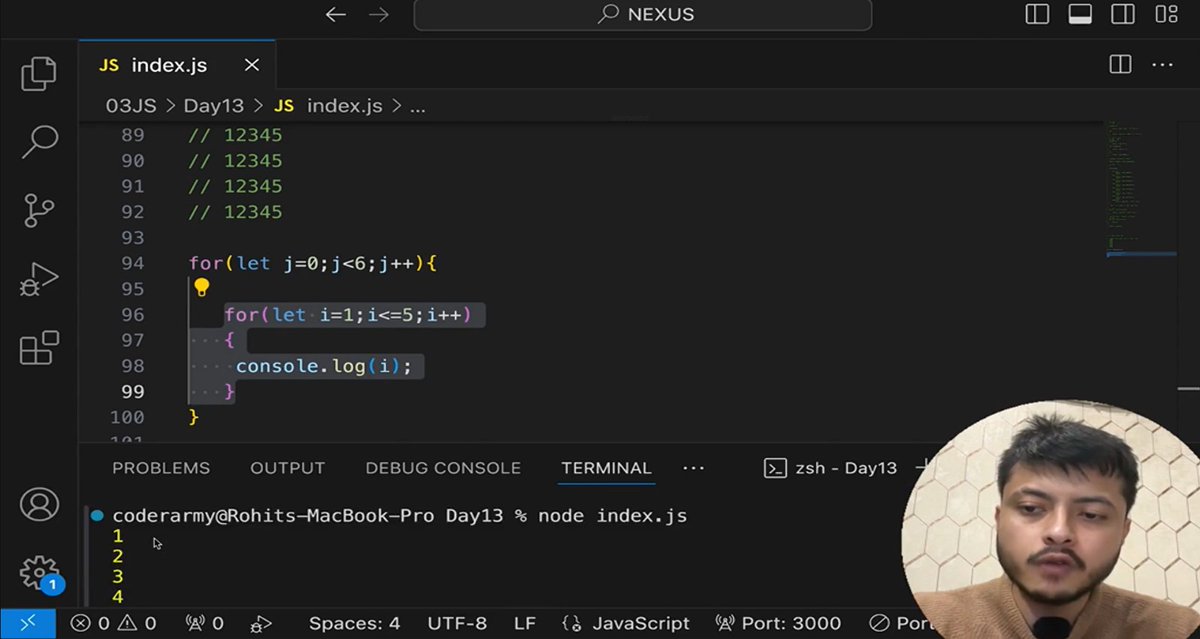Image resolution: width=1200 pixels, height=639 pixels.
Task: Open errors and warnings count in status bar
Action: [x=114, y=623]
